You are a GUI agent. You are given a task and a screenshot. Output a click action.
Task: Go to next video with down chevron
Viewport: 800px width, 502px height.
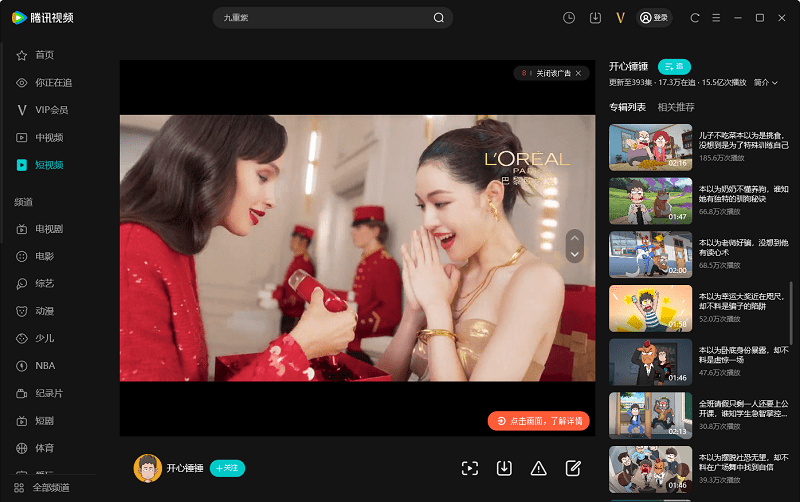pyautogui.click(x=574, y=255)
